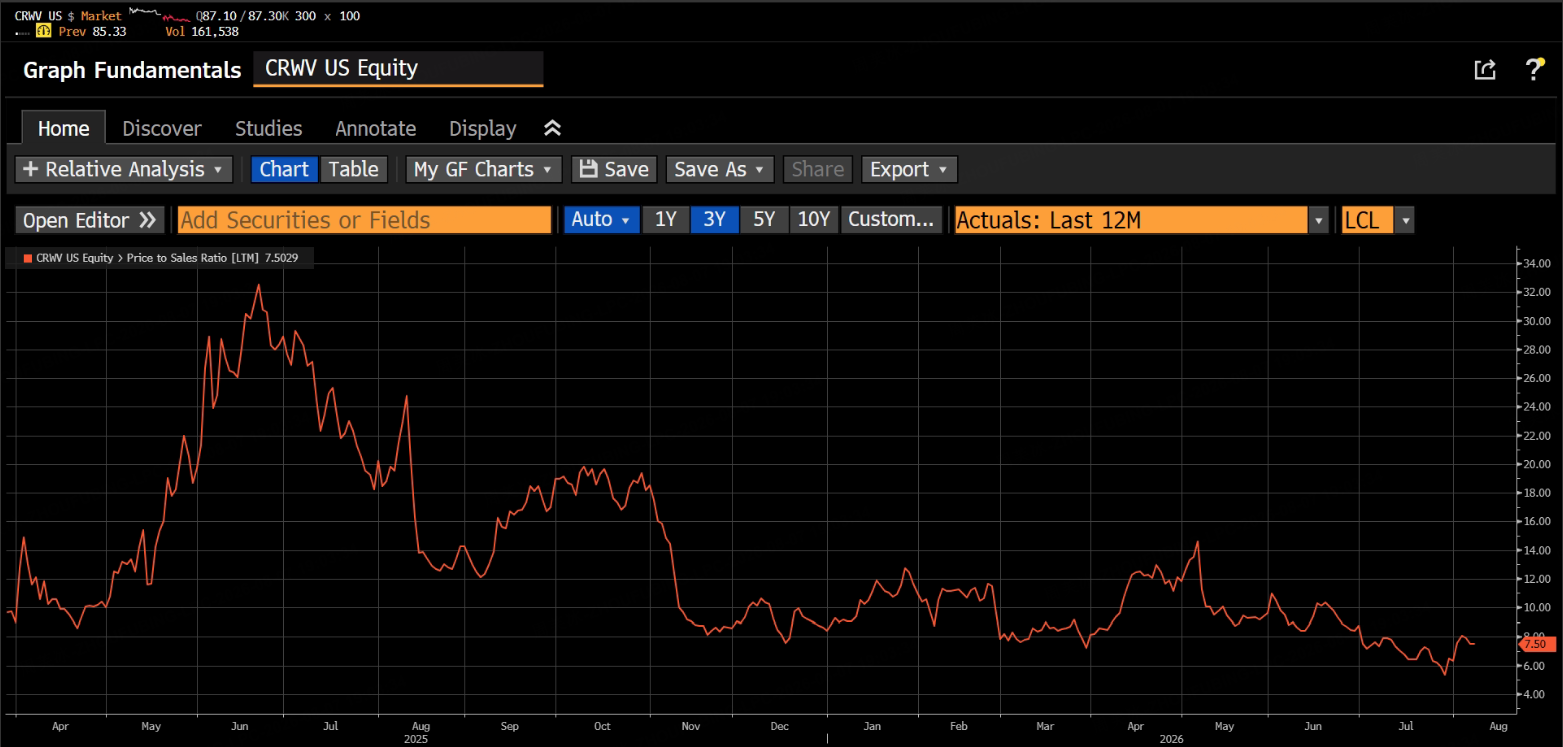1563x747 pixels.
Task: Click the 4.00 y-axis label
Action: [1536, 694]
